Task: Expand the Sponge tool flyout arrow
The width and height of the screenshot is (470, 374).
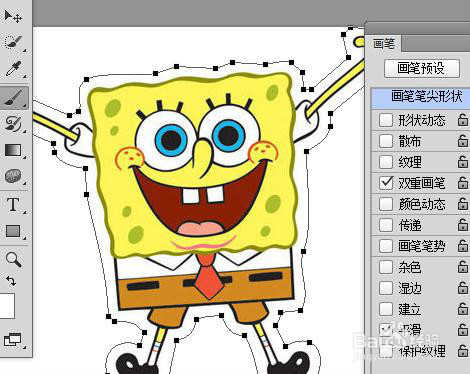Action: click(x=25, y=184)
